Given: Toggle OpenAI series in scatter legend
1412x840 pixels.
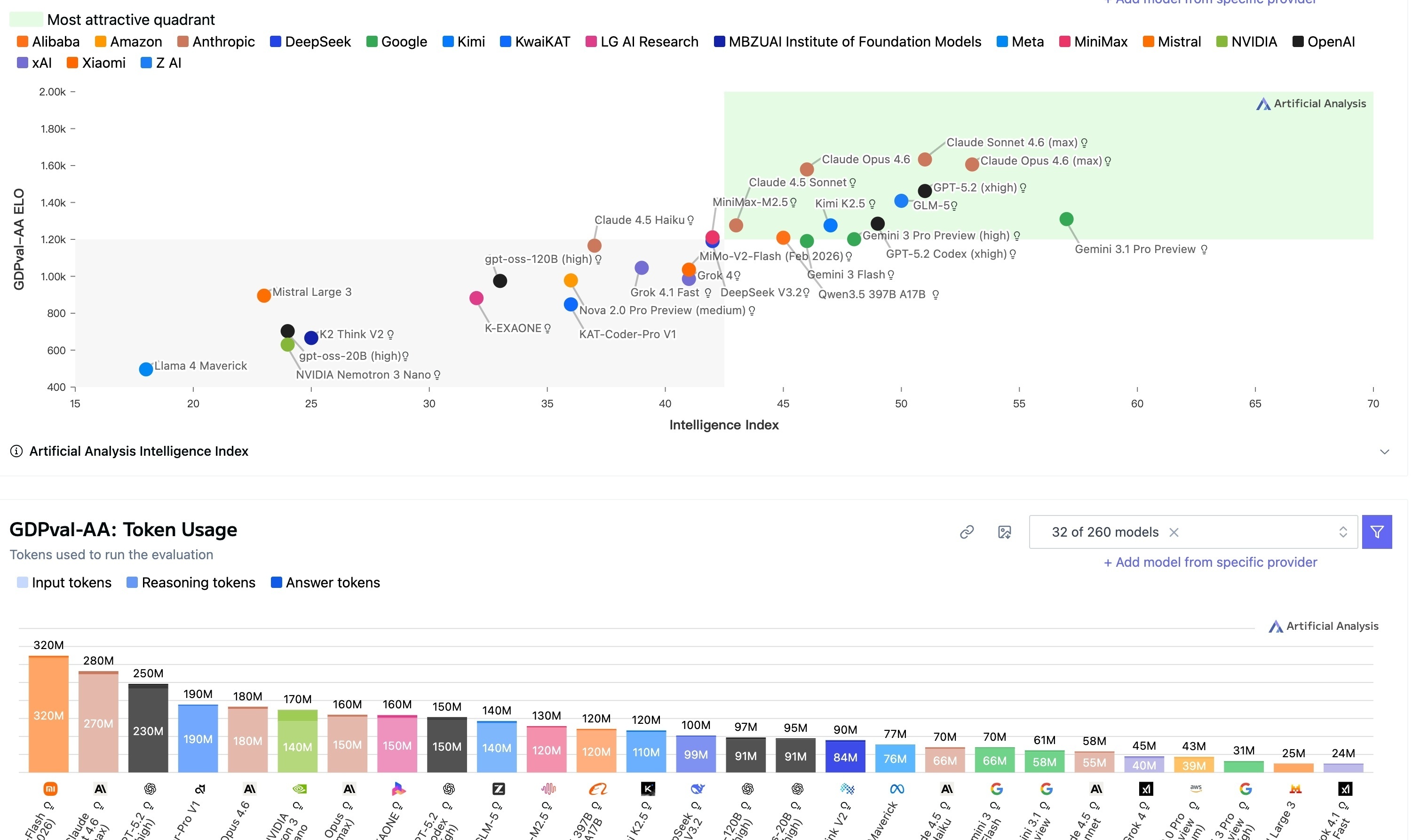Looking at the screenshot, I should [x=1323, y=42].
